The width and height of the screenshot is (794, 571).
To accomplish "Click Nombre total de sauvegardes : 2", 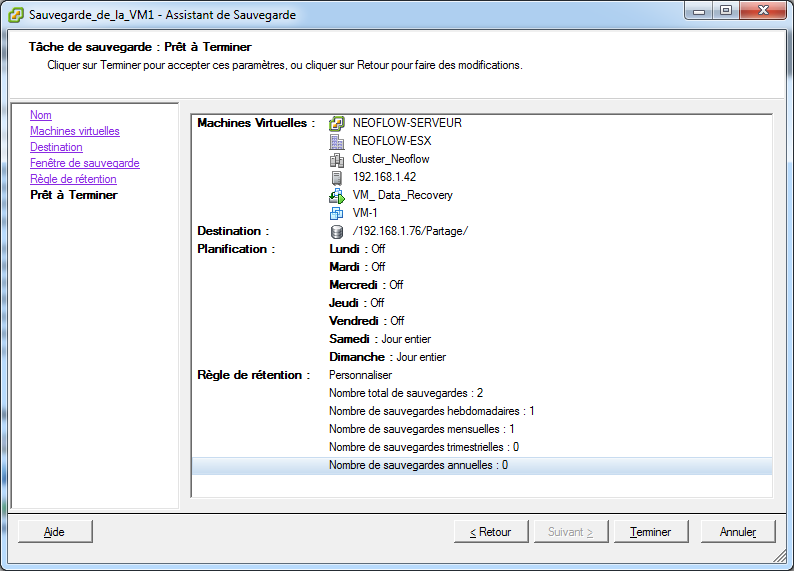I will pyautogui.click(x=406, y=393).
